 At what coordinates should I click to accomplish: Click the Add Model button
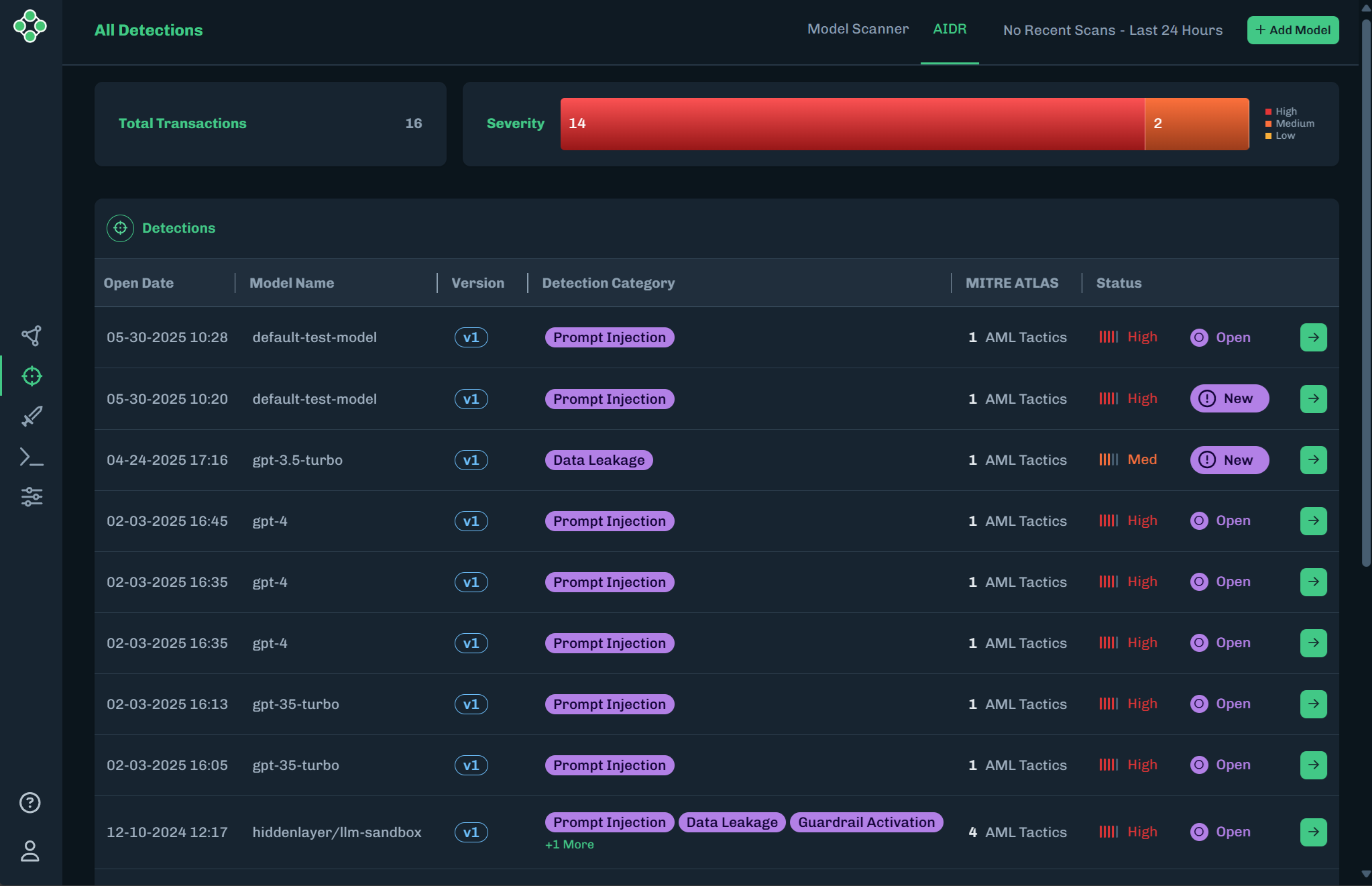click(1292, 30)
